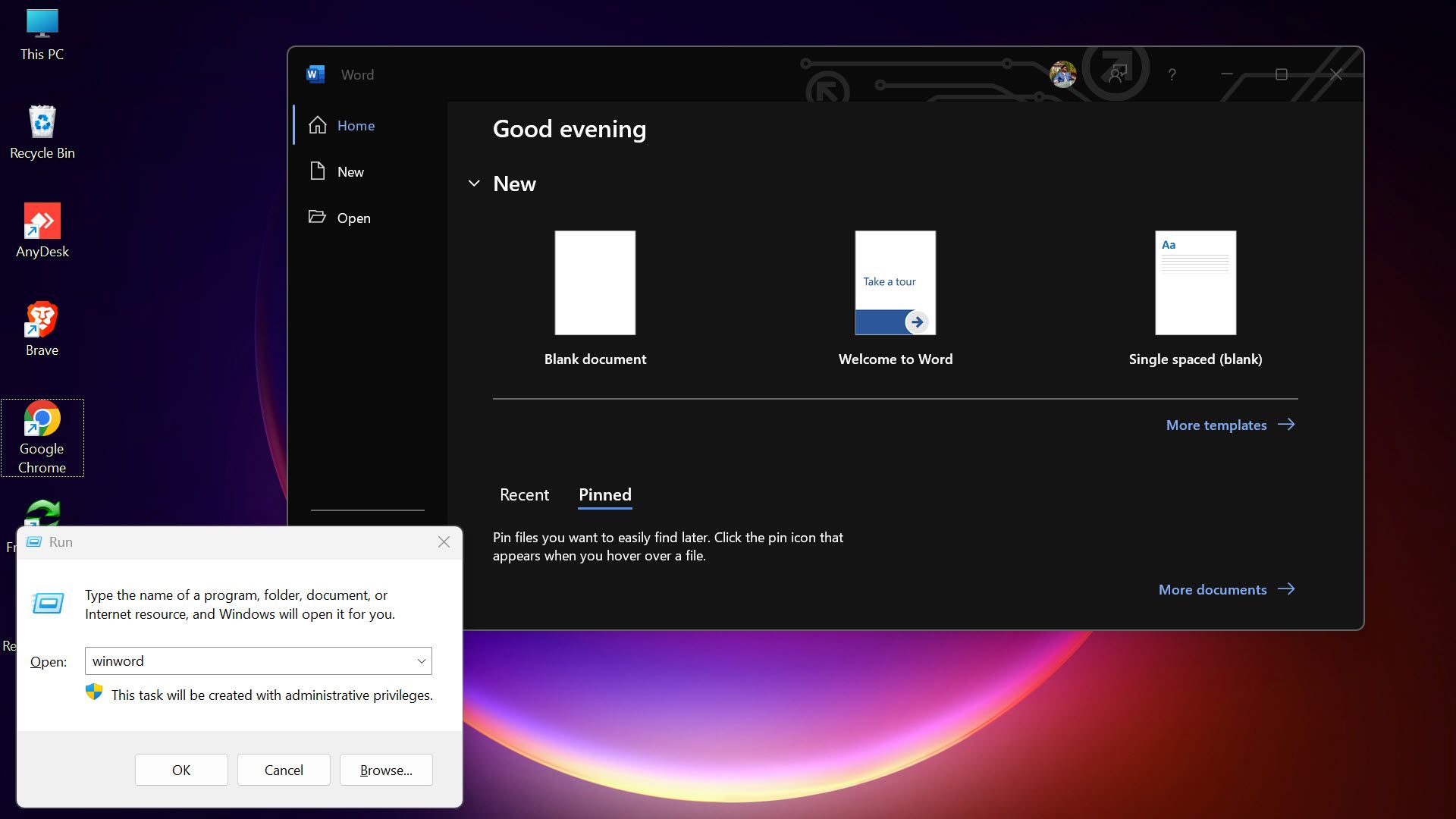Minimize the Word window
The image size is (1456, 819).
tap(1227, 74)
